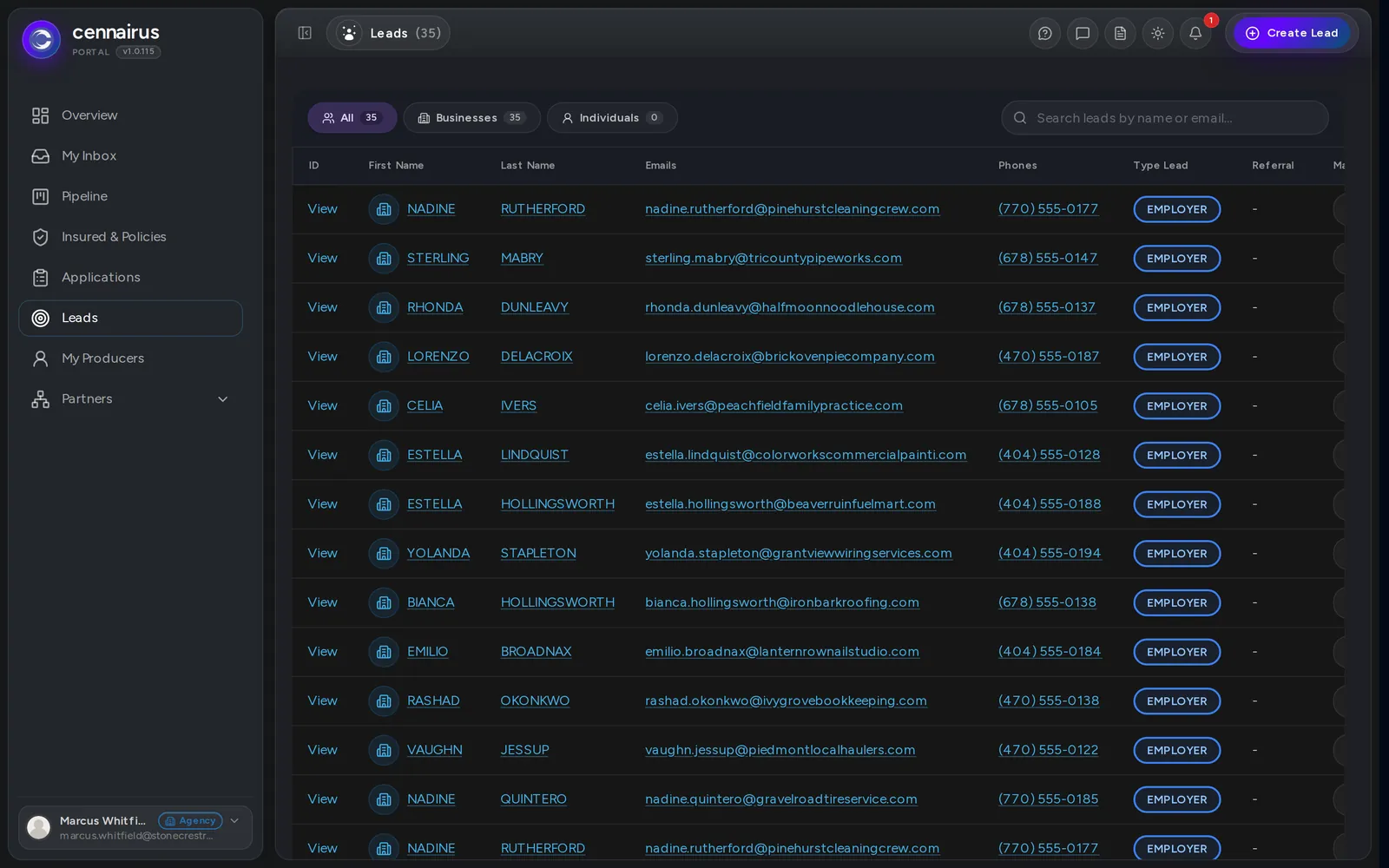1389x868 pixels.
Task: Open the account switcher chevron
Action: tap(234, 820)
